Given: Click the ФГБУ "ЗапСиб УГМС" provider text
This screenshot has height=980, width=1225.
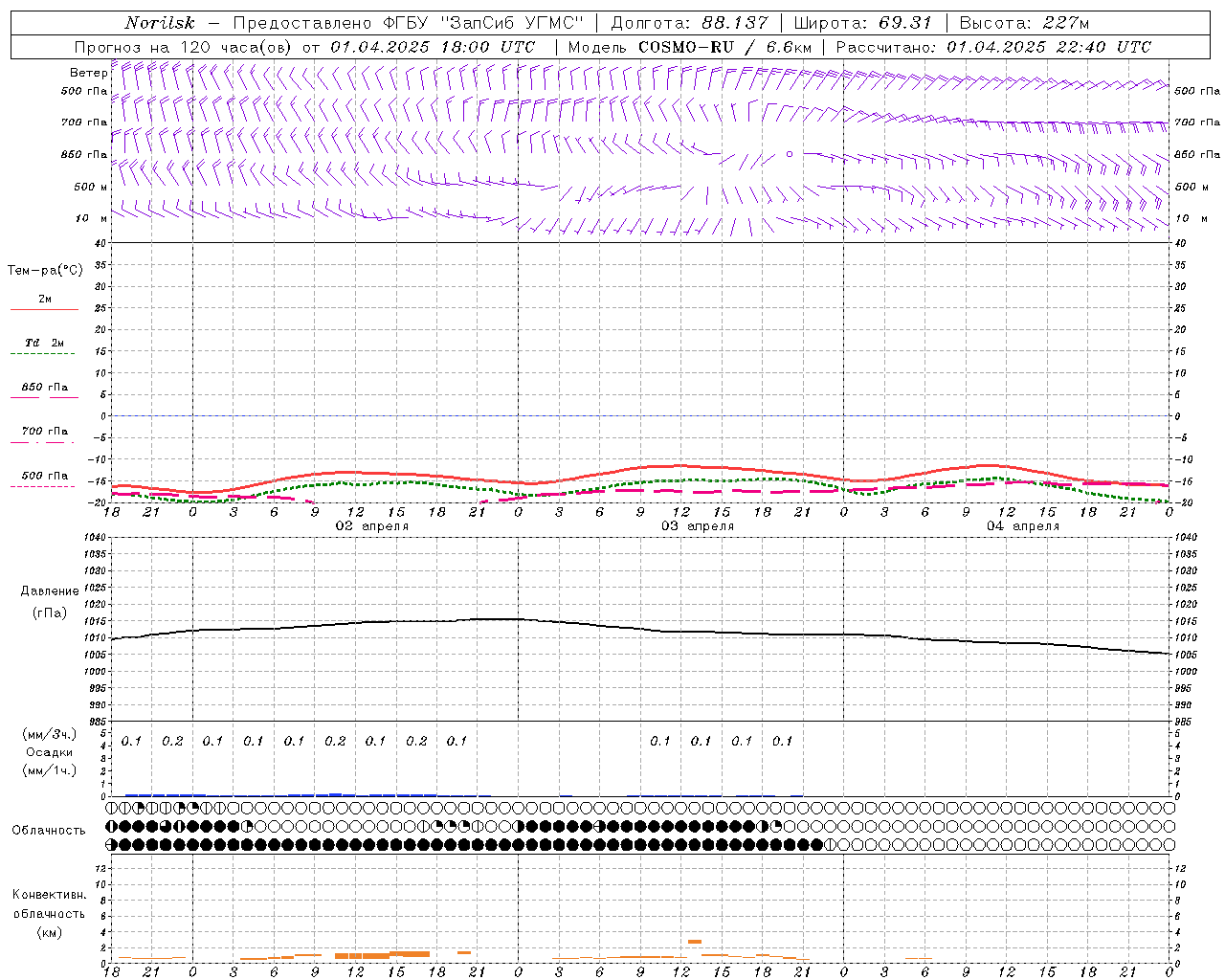Looking at the screenshot, I should tap(484, 23).
